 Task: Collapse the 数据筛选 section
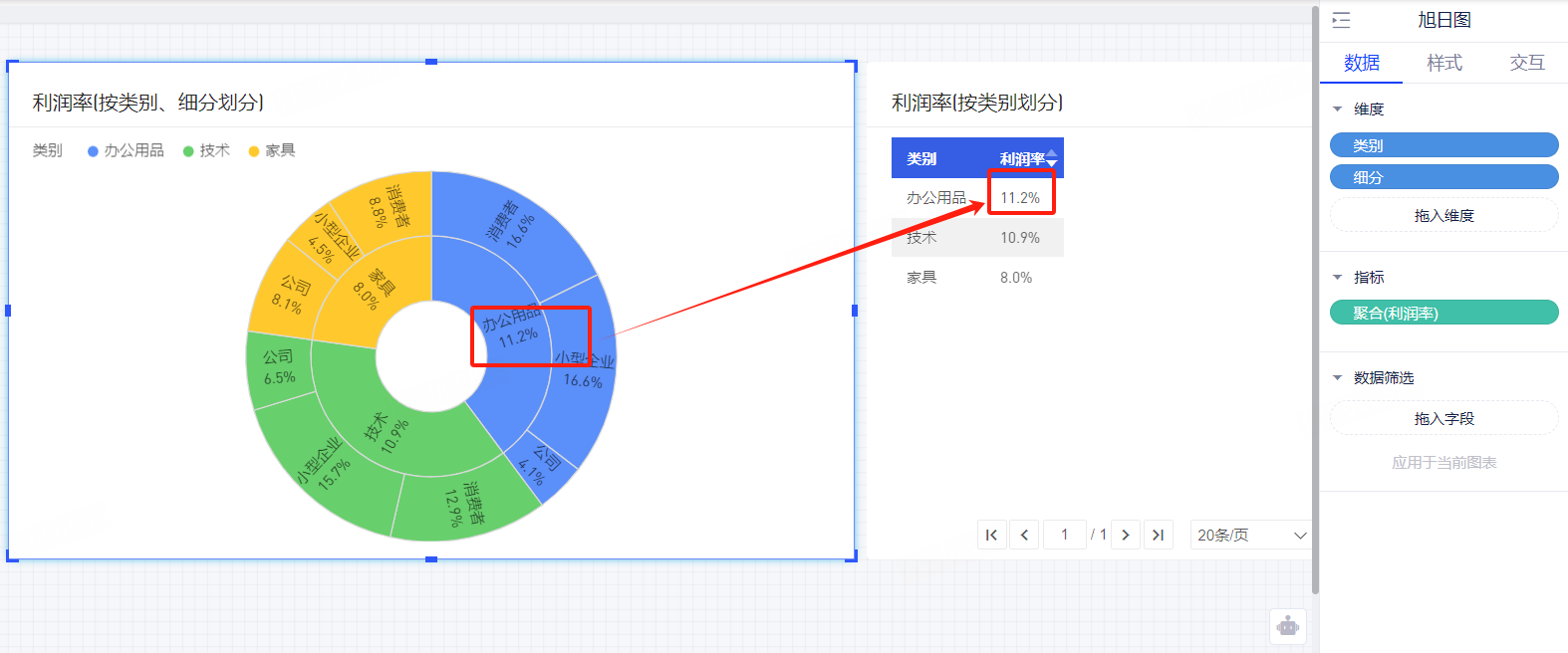click(x=1338, y=378)
